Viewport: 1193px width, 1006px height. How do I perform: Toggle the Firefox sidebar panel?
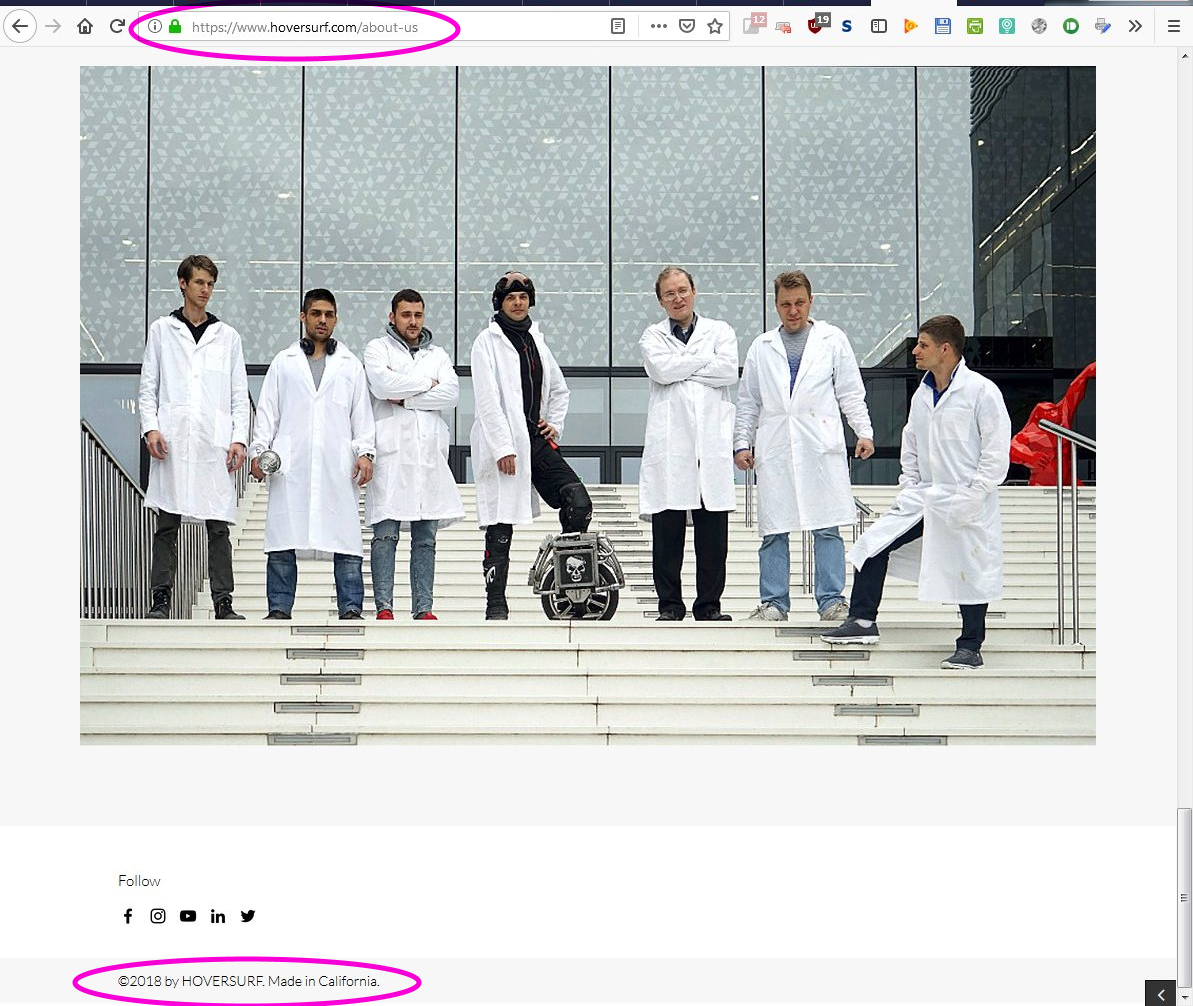(x=879, y=27)
